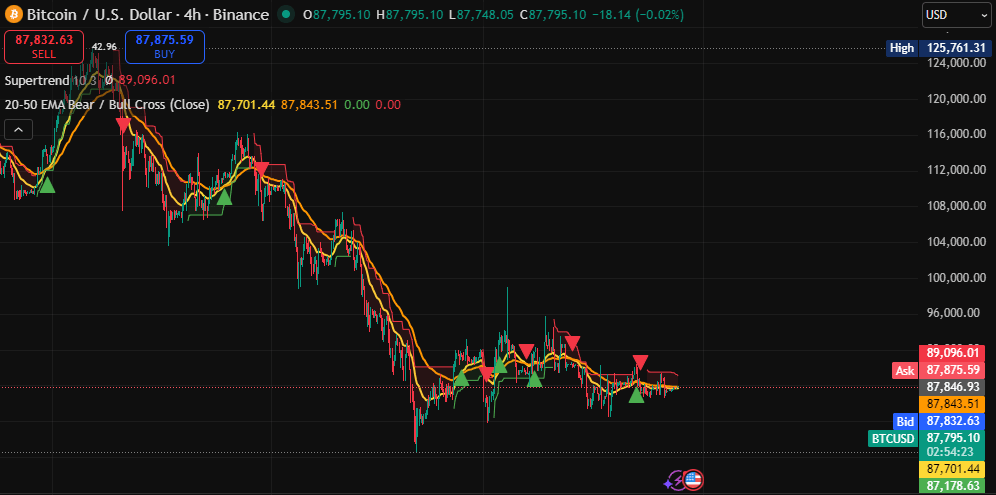Click the green market status dot
996x495 pixels.
(x=287, y=15)
